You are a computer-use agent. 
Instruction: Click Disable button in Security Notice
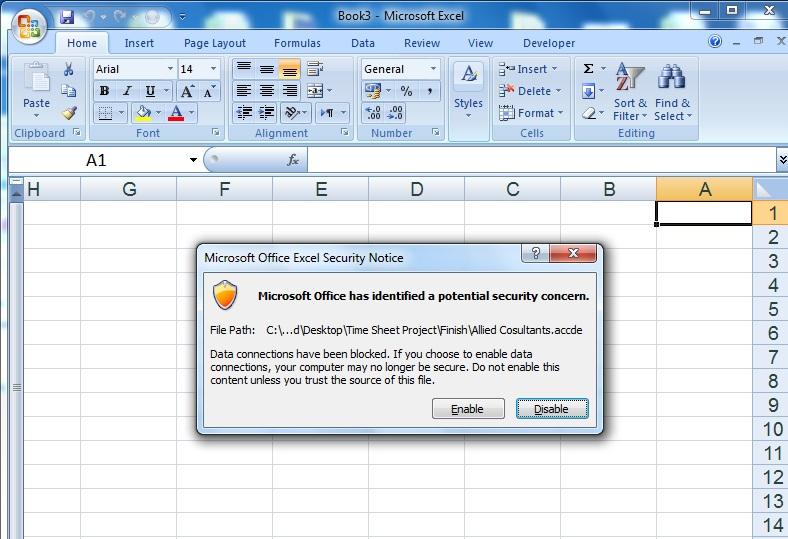[552, 409]
